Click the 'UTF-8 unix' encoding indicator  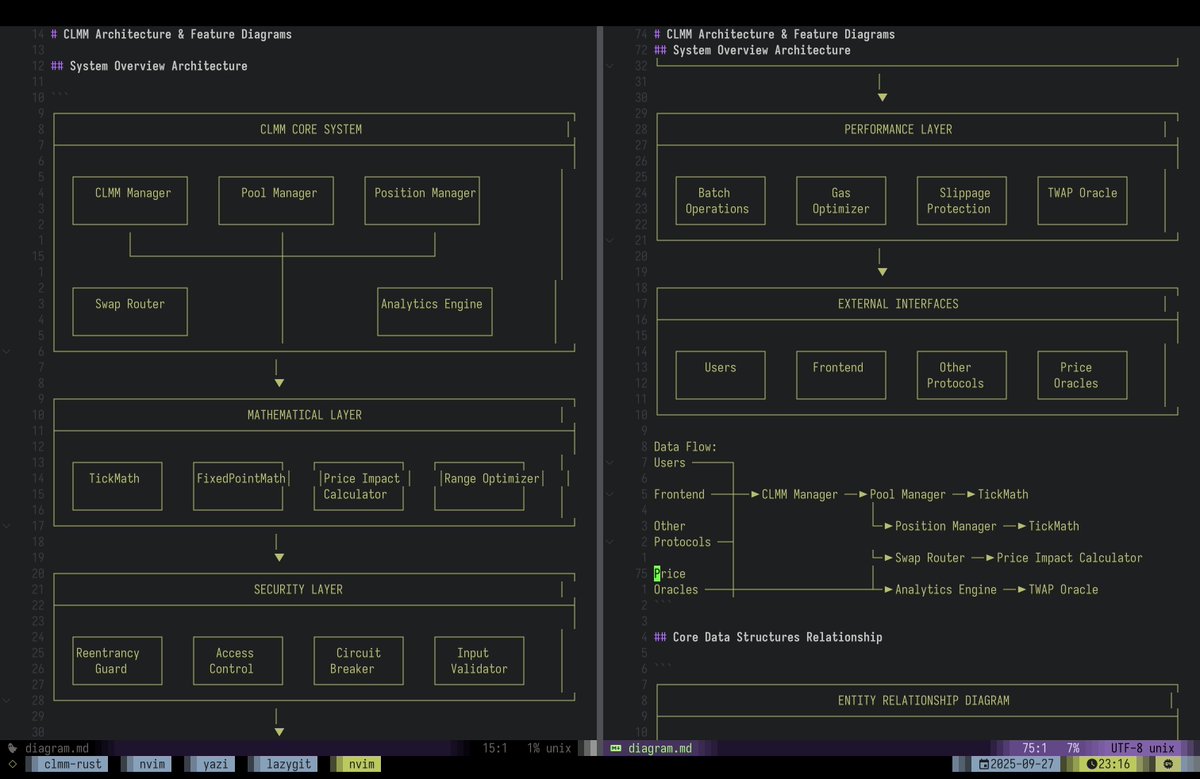(1142, 748)
